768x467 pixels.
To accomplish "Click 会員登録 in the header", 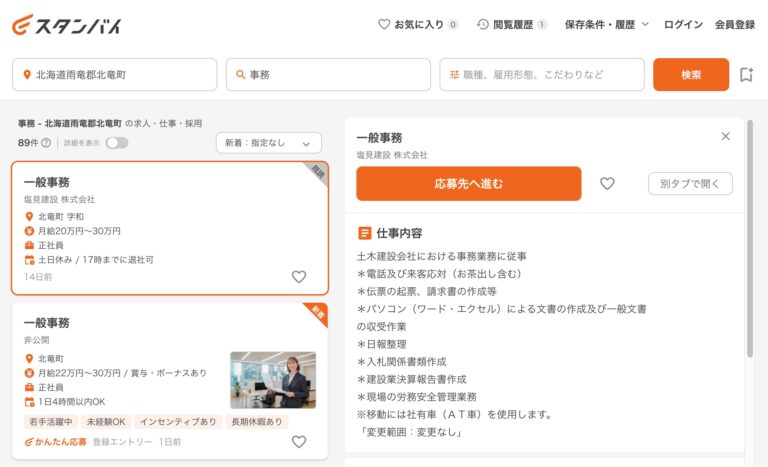I will pyautogui.click(x=735, y=24).
